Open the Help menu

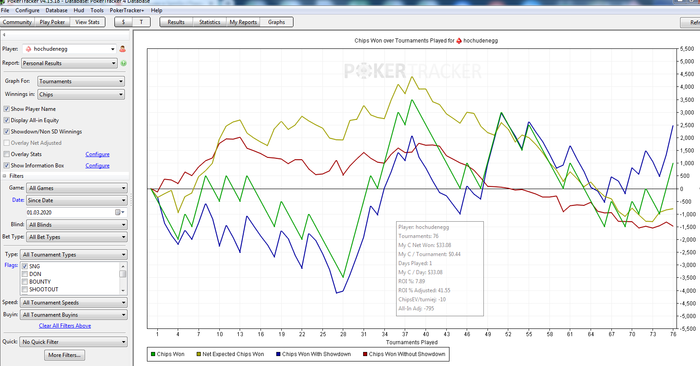click(x=156, y=10)
